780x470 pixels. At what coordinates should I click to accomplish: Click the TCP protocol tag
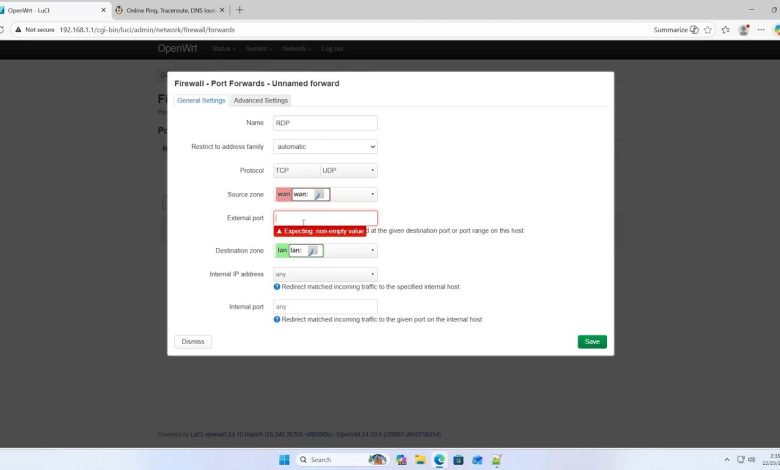(282, 171)
